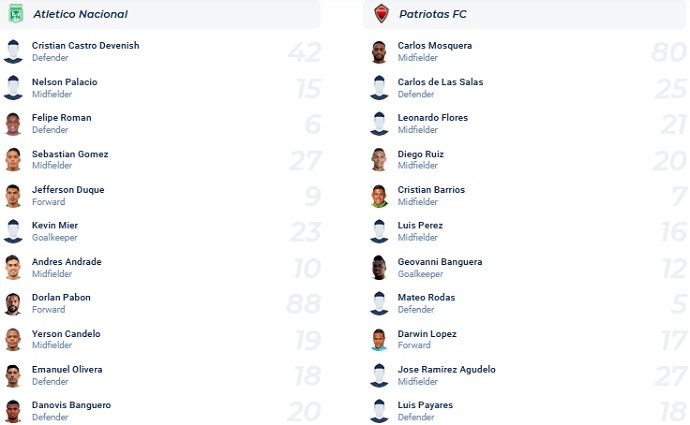Click Emanuel Olivera's player photo

pyautogui.click(x=13, y=376)
